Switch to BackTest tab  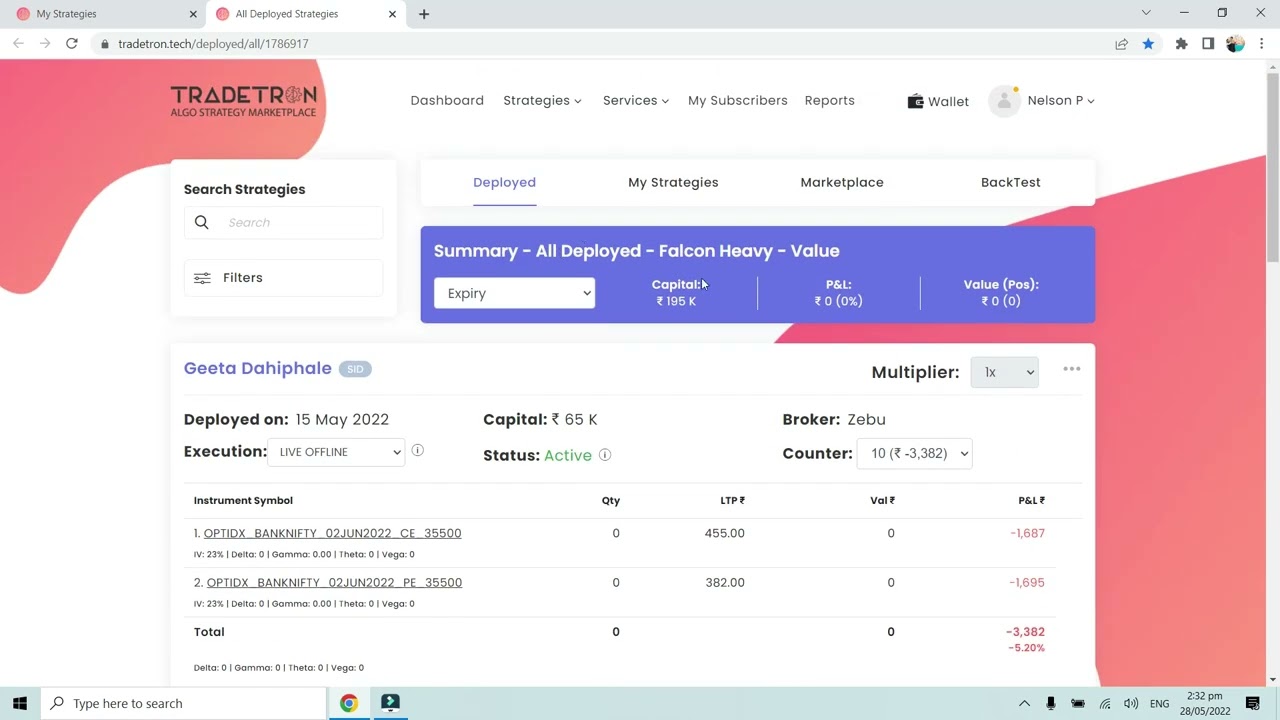click(1011, 182)
